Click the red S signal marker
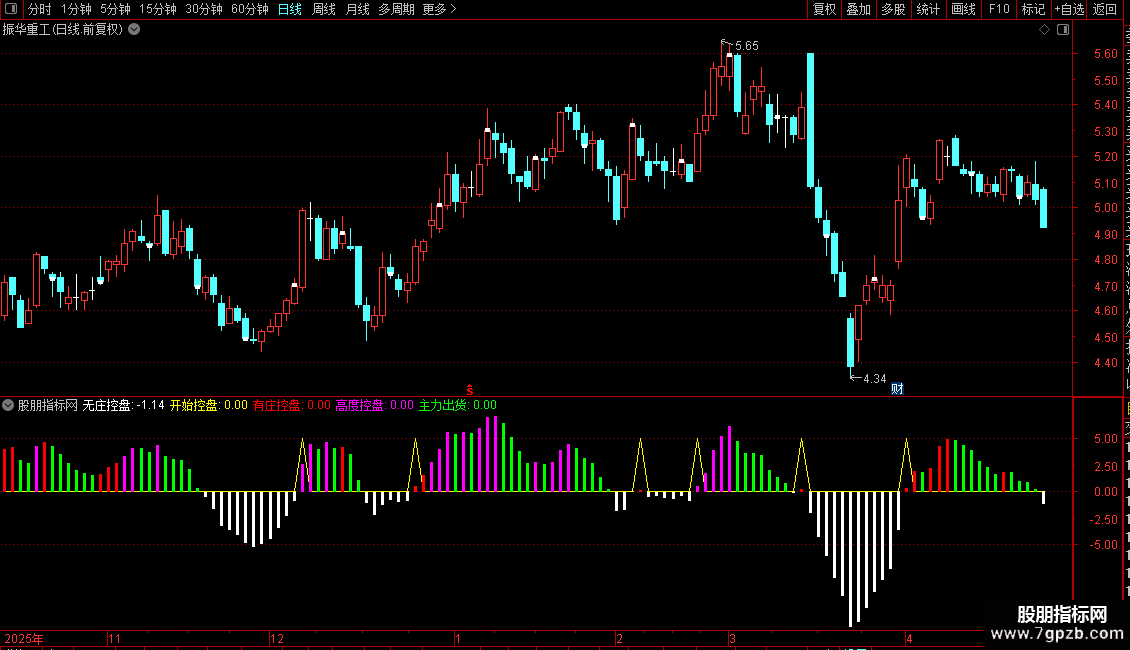The image size is (1130, 650). (x=470, y=390)
